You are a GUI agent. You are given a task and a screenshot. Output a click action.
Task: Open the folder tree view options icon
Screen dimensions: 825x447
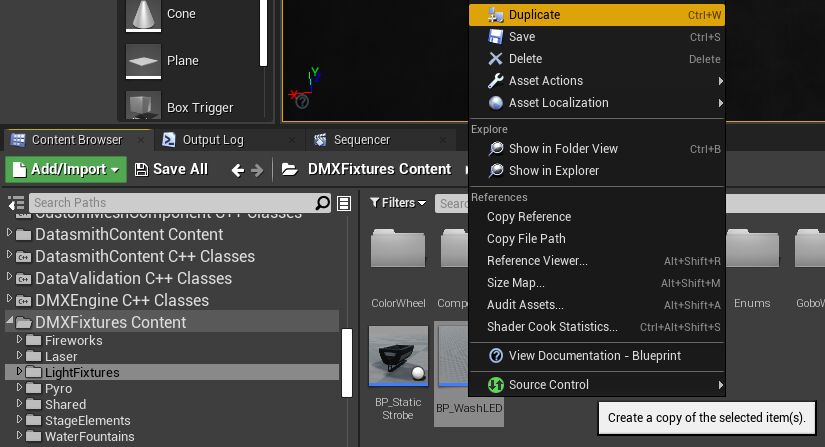(344, 203)
